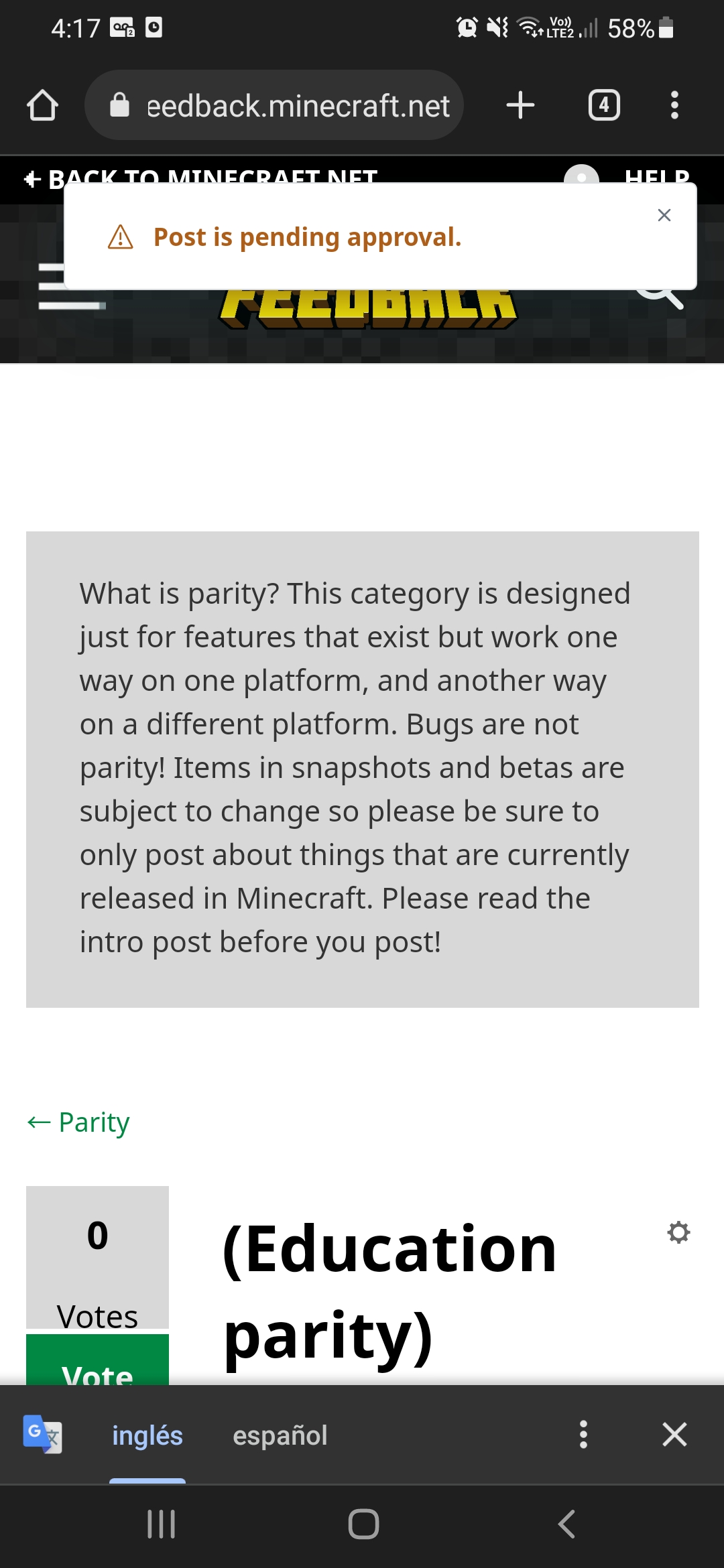Open the Help link
The image size is (724, 1568).
click(x=657, y=176)
